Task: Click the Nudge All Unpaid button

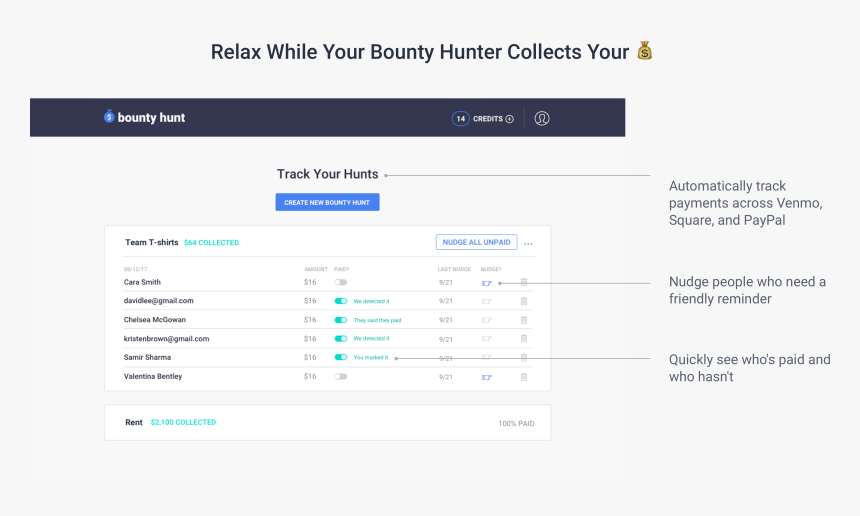Action: point(477,242)
